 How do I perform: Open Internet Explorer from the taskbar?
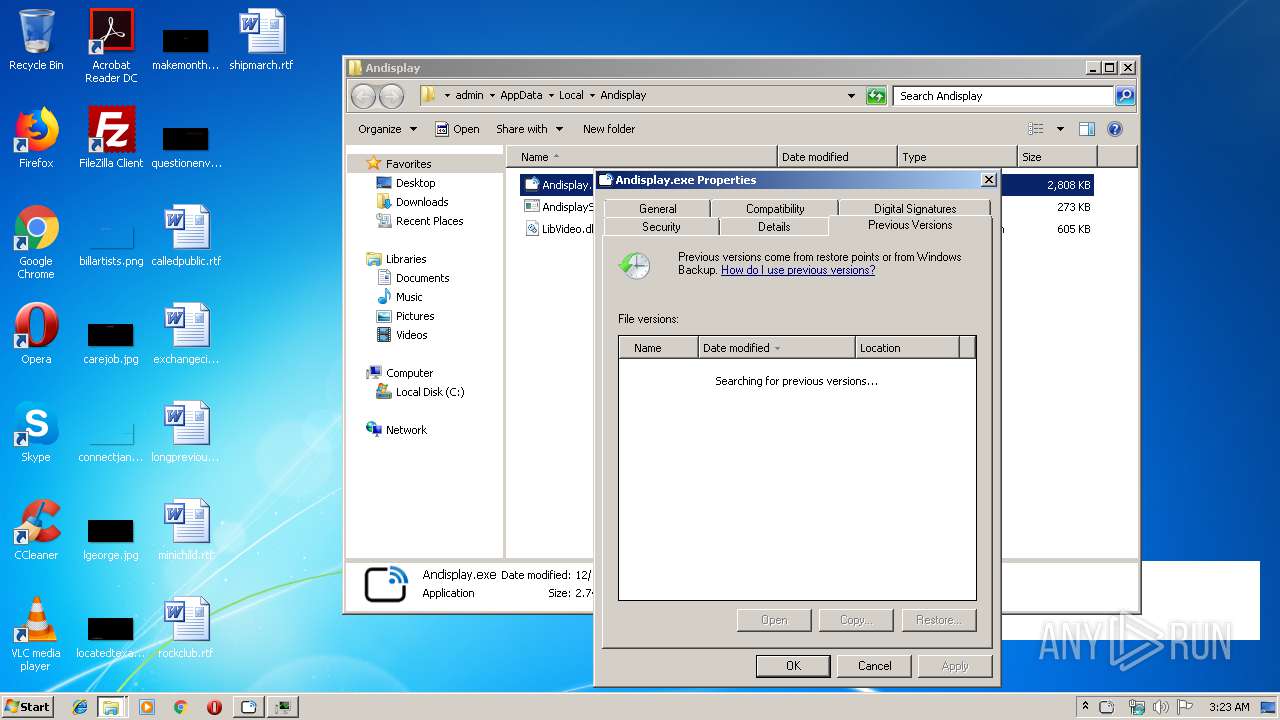[x=80, y=707]
